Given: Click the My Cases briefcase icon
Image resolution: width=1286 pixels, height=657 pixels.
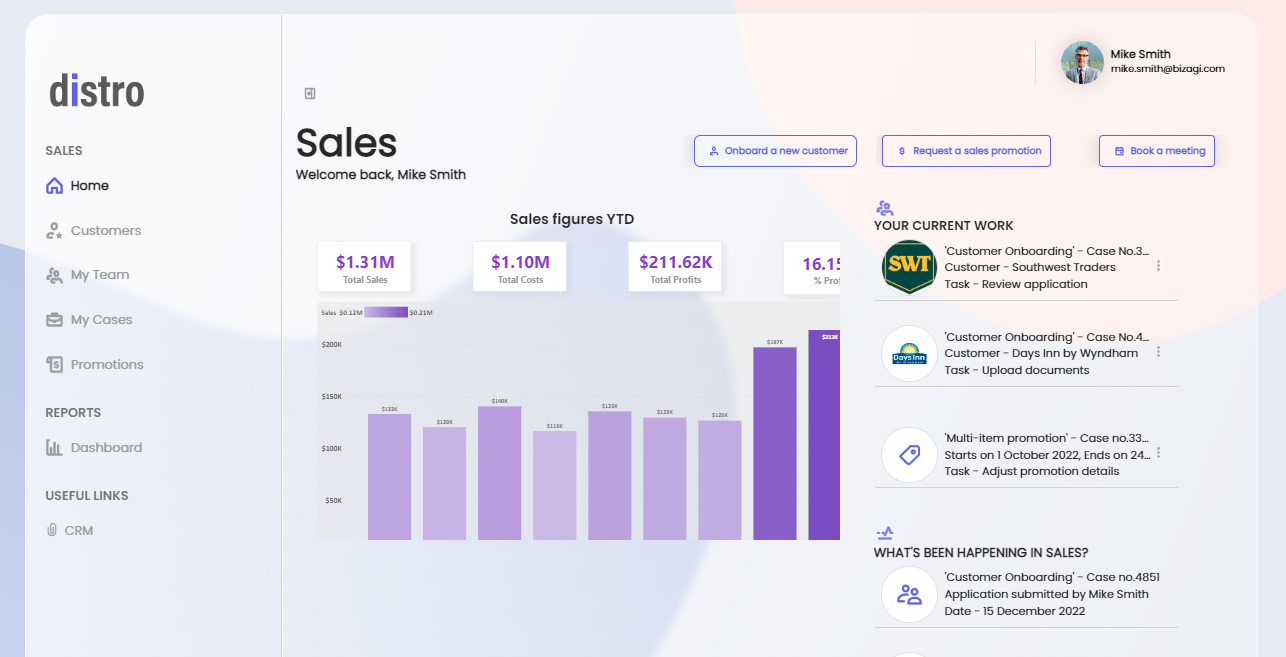Looking at the screenshot, I should coord(54,320).
